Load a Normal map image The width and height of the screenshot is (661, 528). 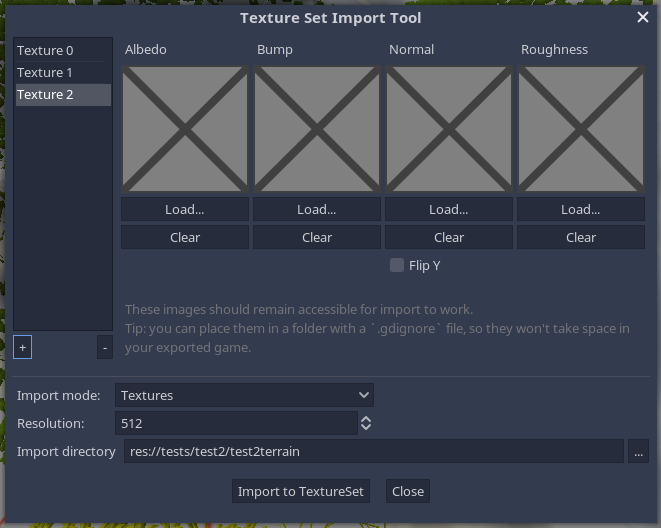pyautogui.click(x=449, y=209)
